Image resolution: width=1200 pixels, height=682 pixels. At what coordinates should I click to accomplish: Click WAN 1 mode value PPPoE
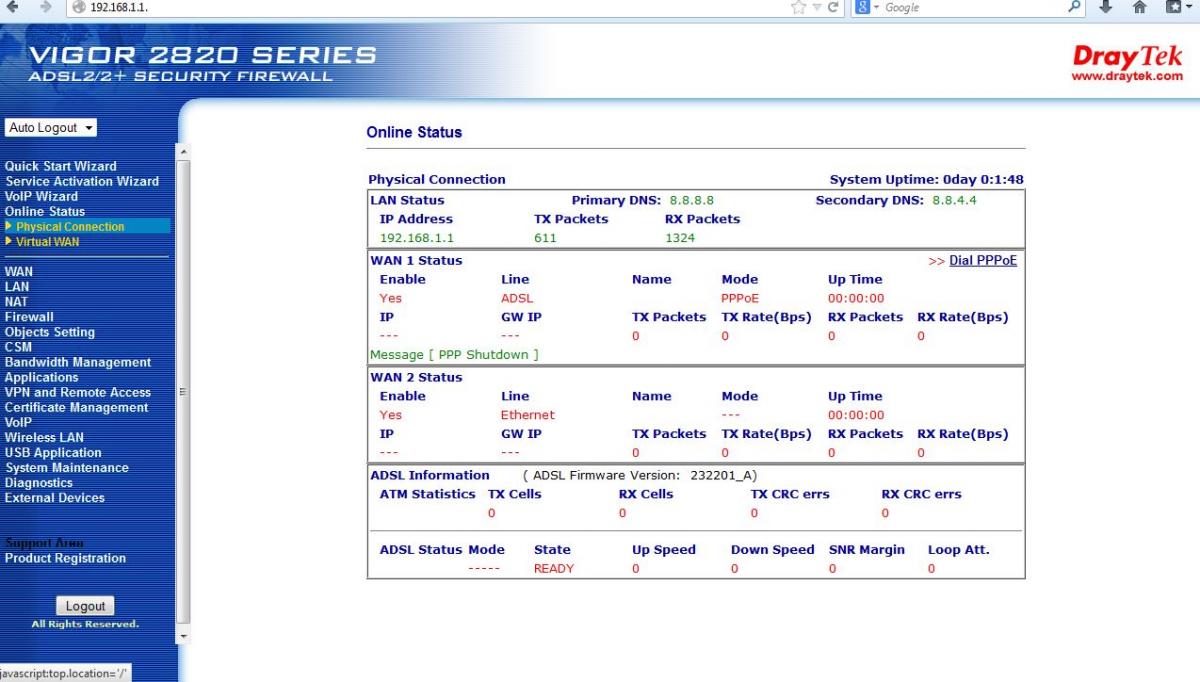click(x=741, y=298)
